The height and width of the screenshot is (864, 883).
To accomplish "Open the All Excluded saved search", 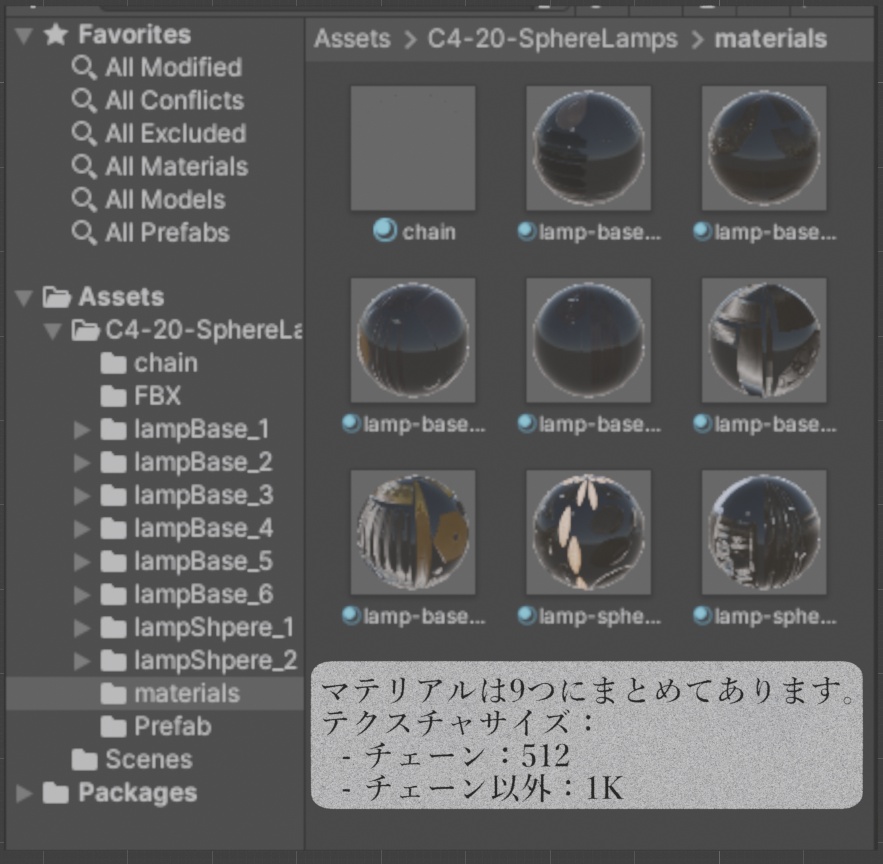I will [176, 134].
